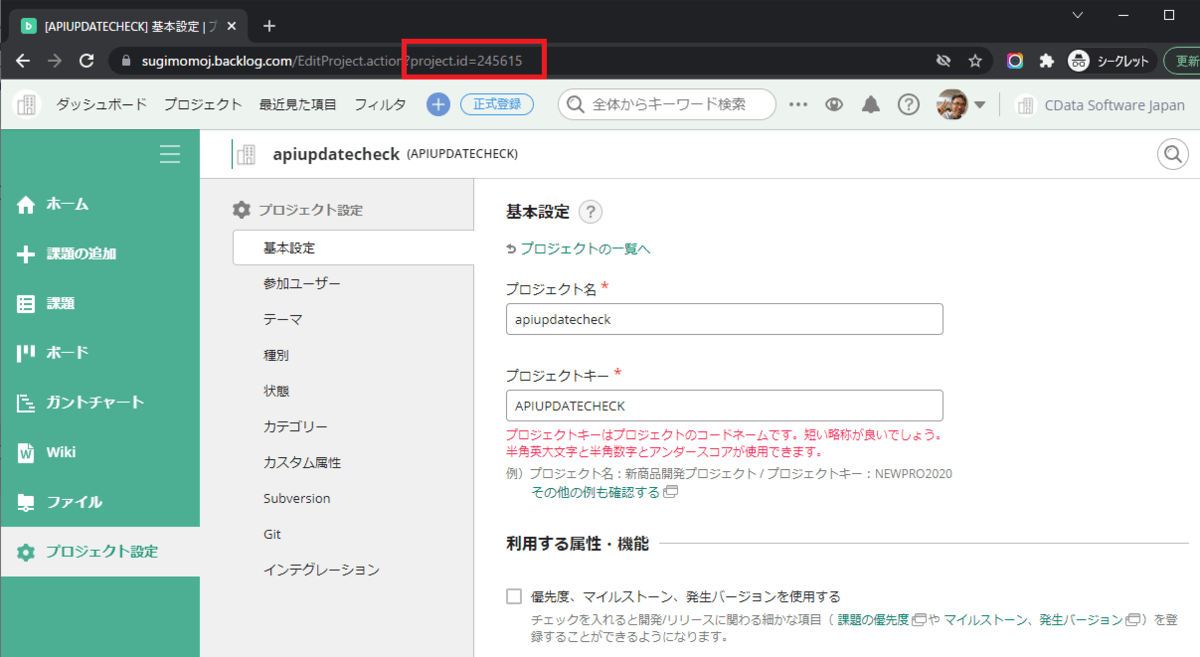Click the プロジェクト名 input field

[x=725, y=319]
